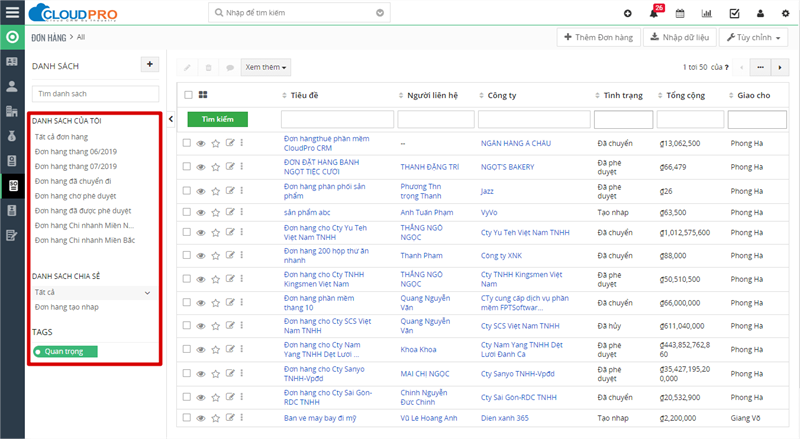This screenshot has height=439, width=800.
Task: Open quick create plus icon in header
Action: [628, 13]
